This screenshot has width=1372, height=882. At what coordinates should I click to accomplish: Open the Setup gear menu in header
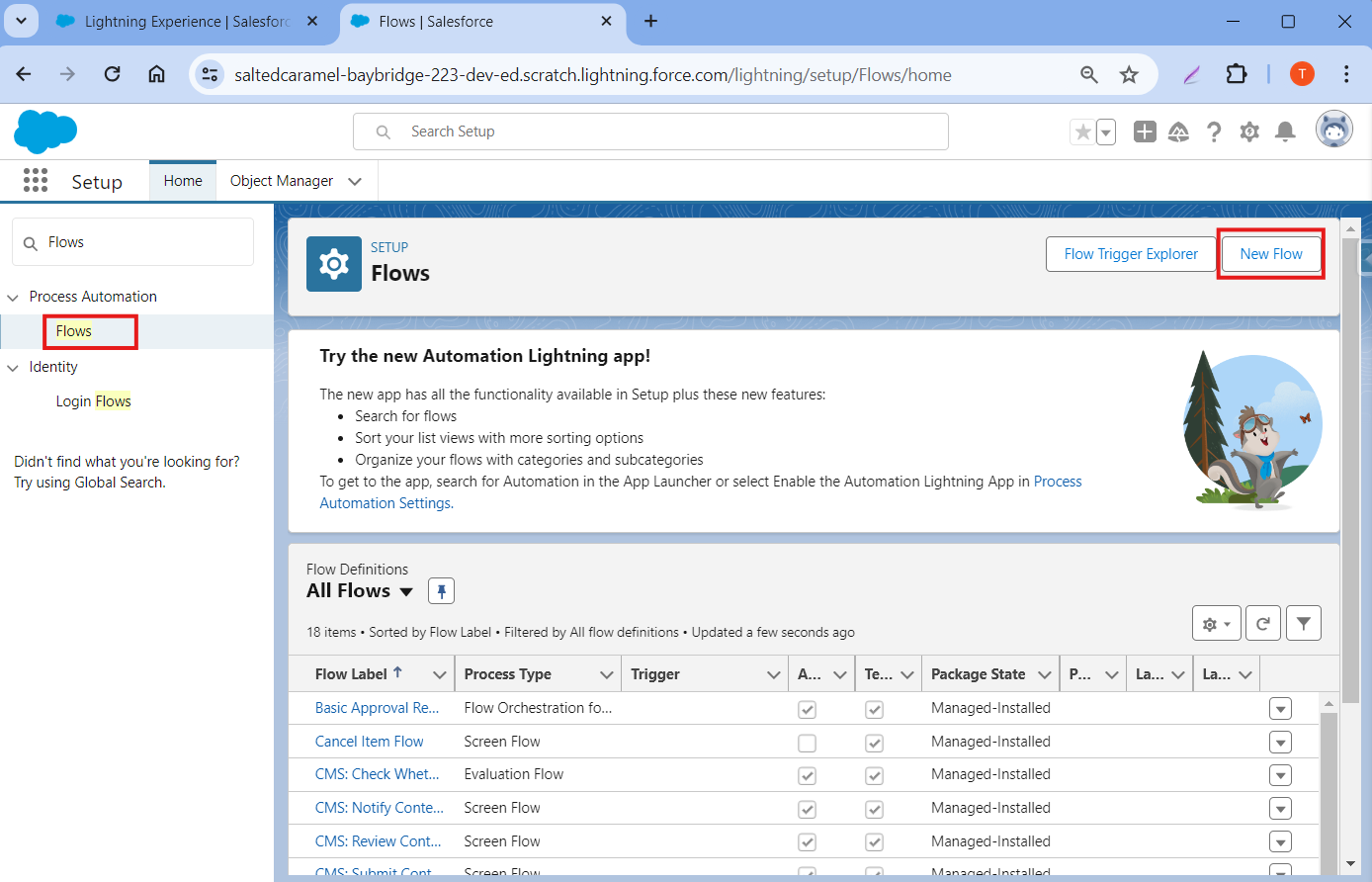(x=1249, y=132)
